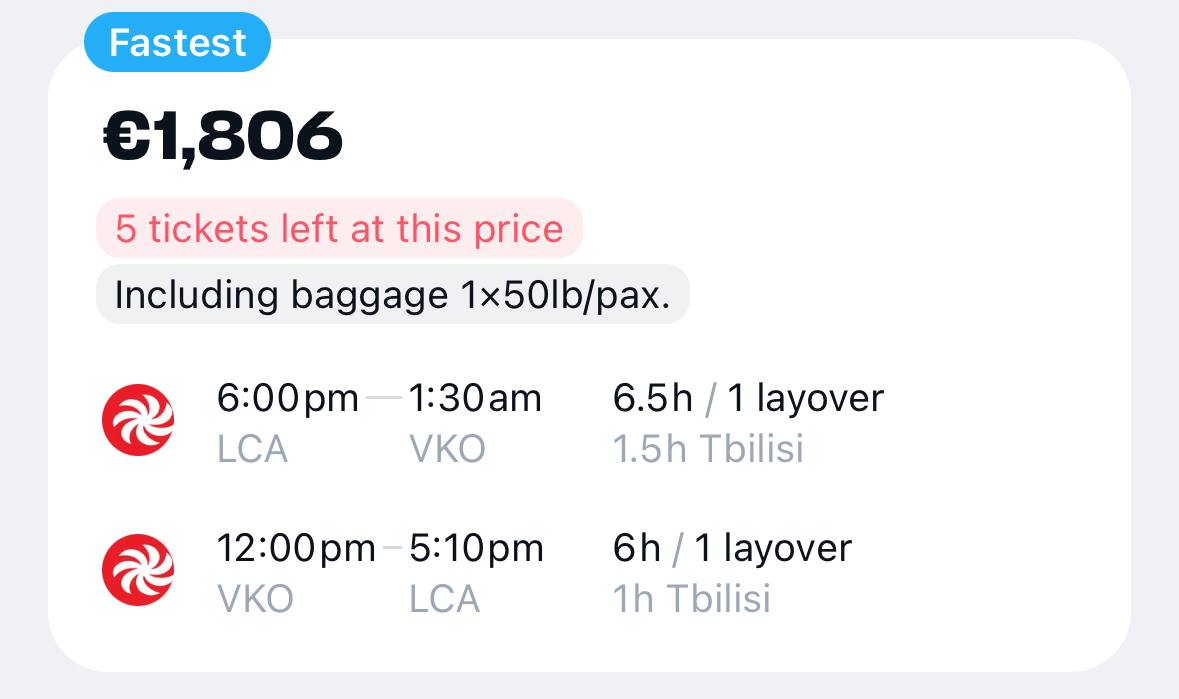The width and height of the screenshot is (1179, 699).
Task: Select return LCA arrival airport code
Action: click(x=445, y=599)
